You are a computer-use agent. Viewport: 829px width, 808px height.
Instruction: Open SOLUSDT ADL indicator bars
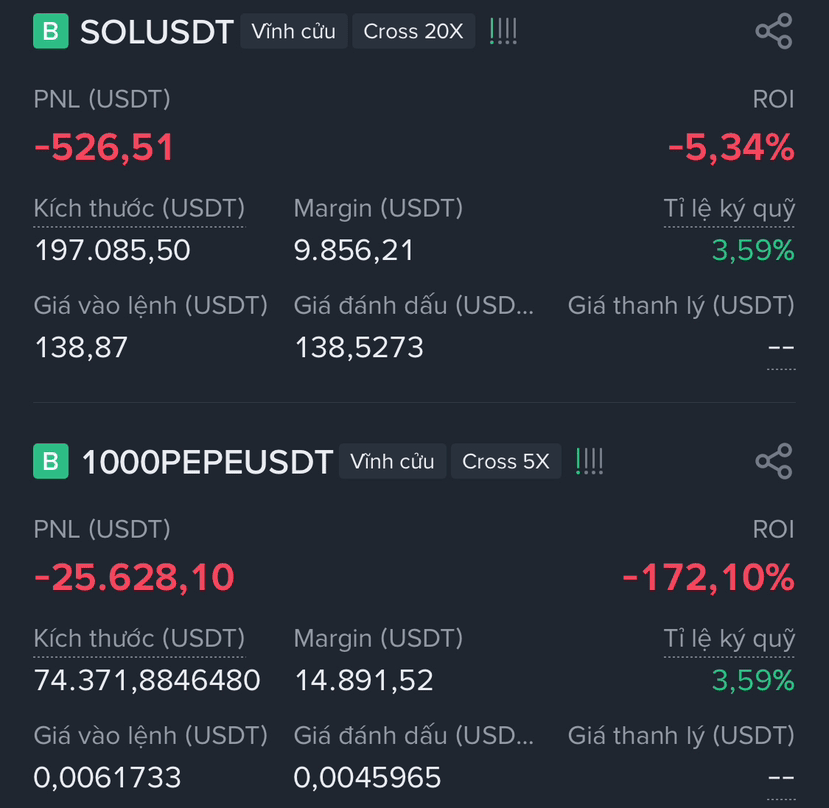pyautogui.click(x=503, y=31)
